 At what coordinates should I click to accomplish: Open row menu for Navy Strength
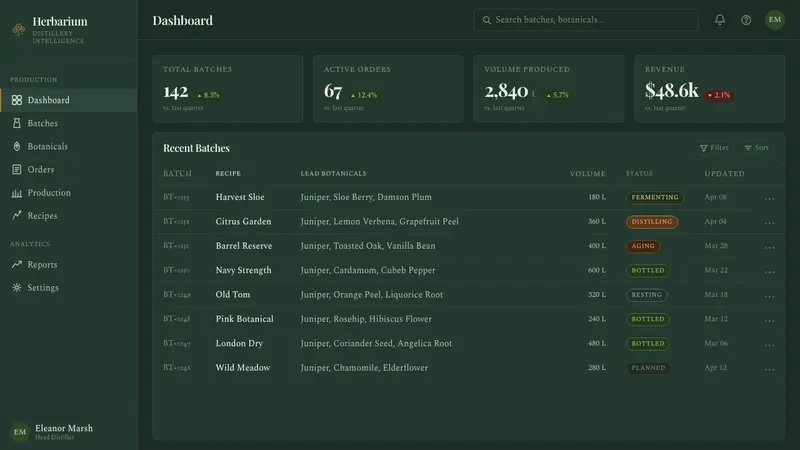point(769,272)
